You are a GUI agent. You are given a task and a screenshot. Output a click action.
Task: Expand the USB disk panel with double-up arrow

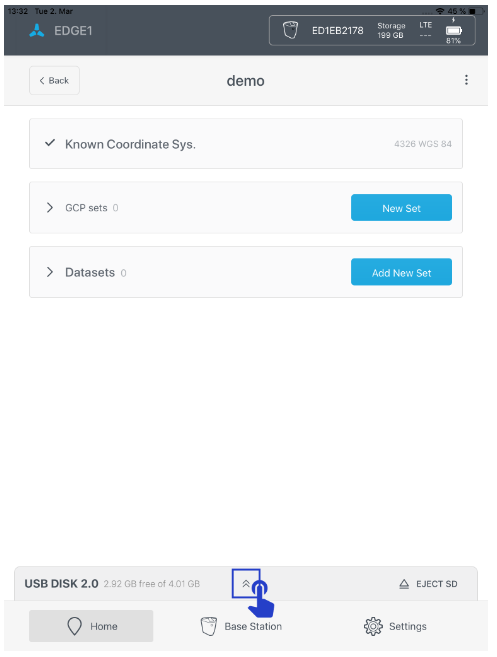[x=246, y=583]
